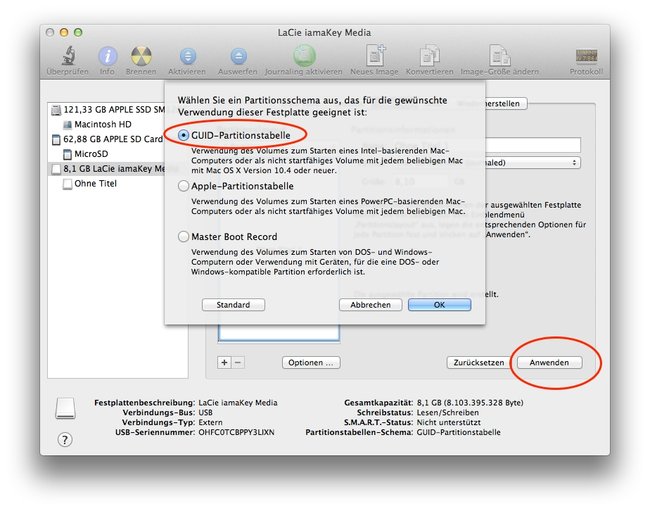Select the Ohne Titel volume

pyautogui.click(x=90, y=184)
